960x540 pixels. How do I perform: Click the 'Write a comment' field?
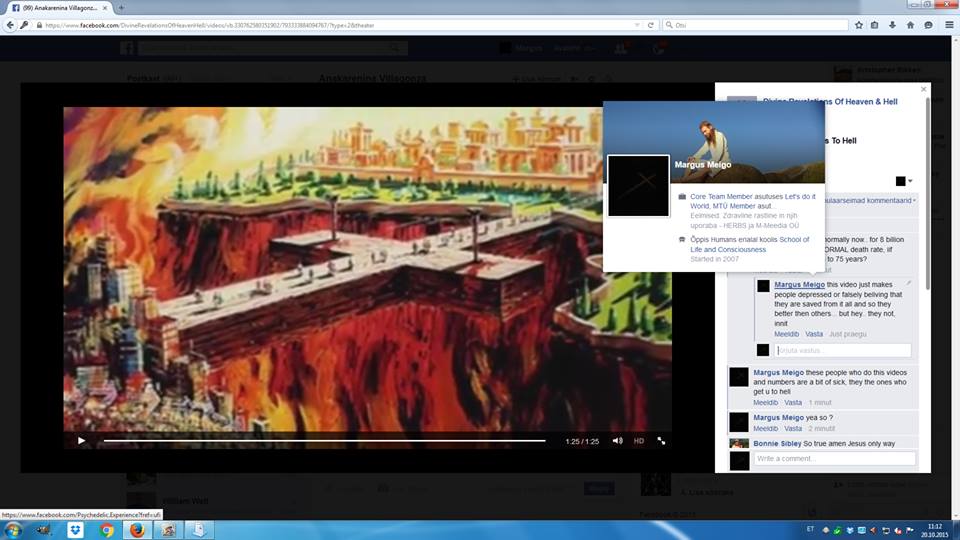[834, 459]
